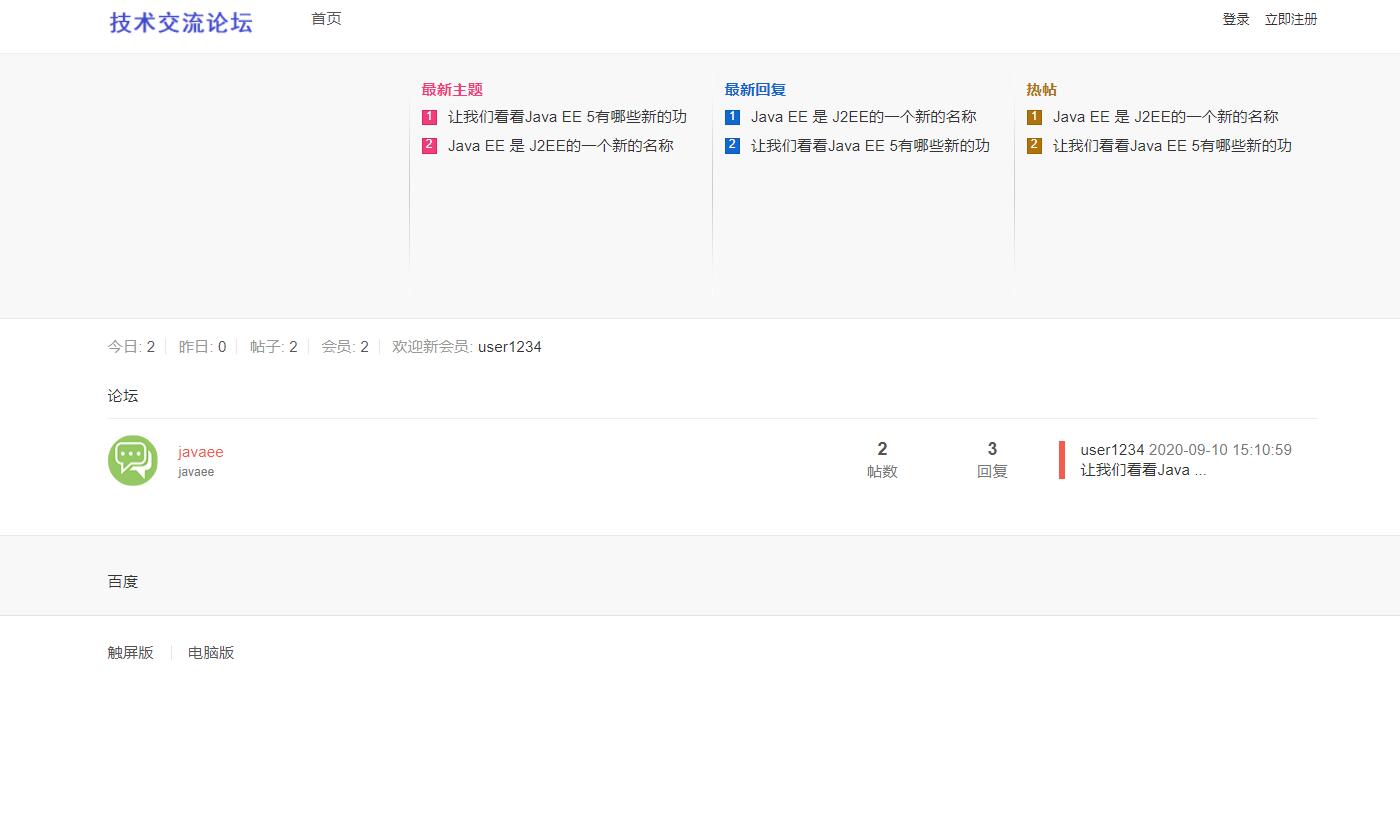Open the 登录 link
1400x836 pixels.
(x=1236, y=18)
